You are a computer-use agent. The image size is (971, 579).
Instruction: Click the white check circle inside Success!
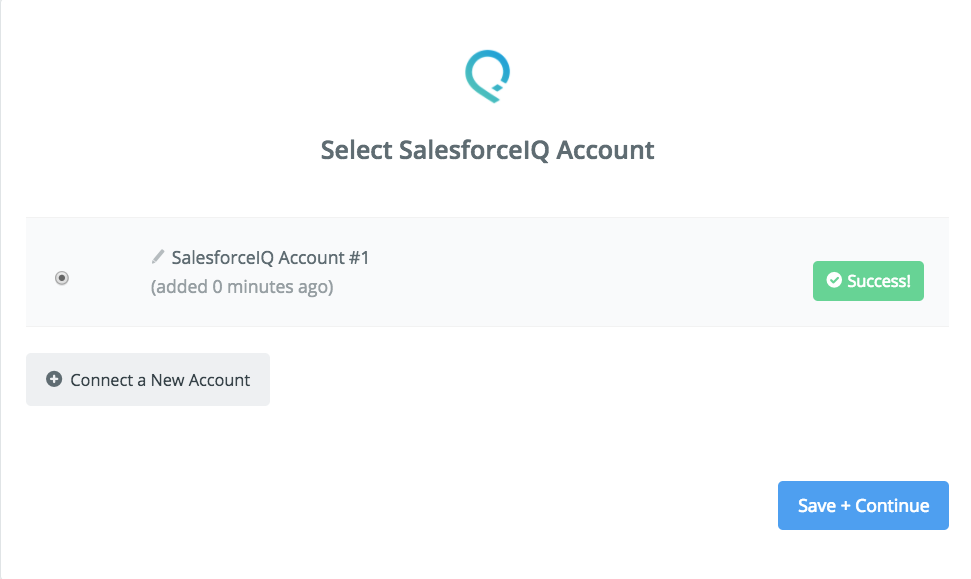coord(834,281)
